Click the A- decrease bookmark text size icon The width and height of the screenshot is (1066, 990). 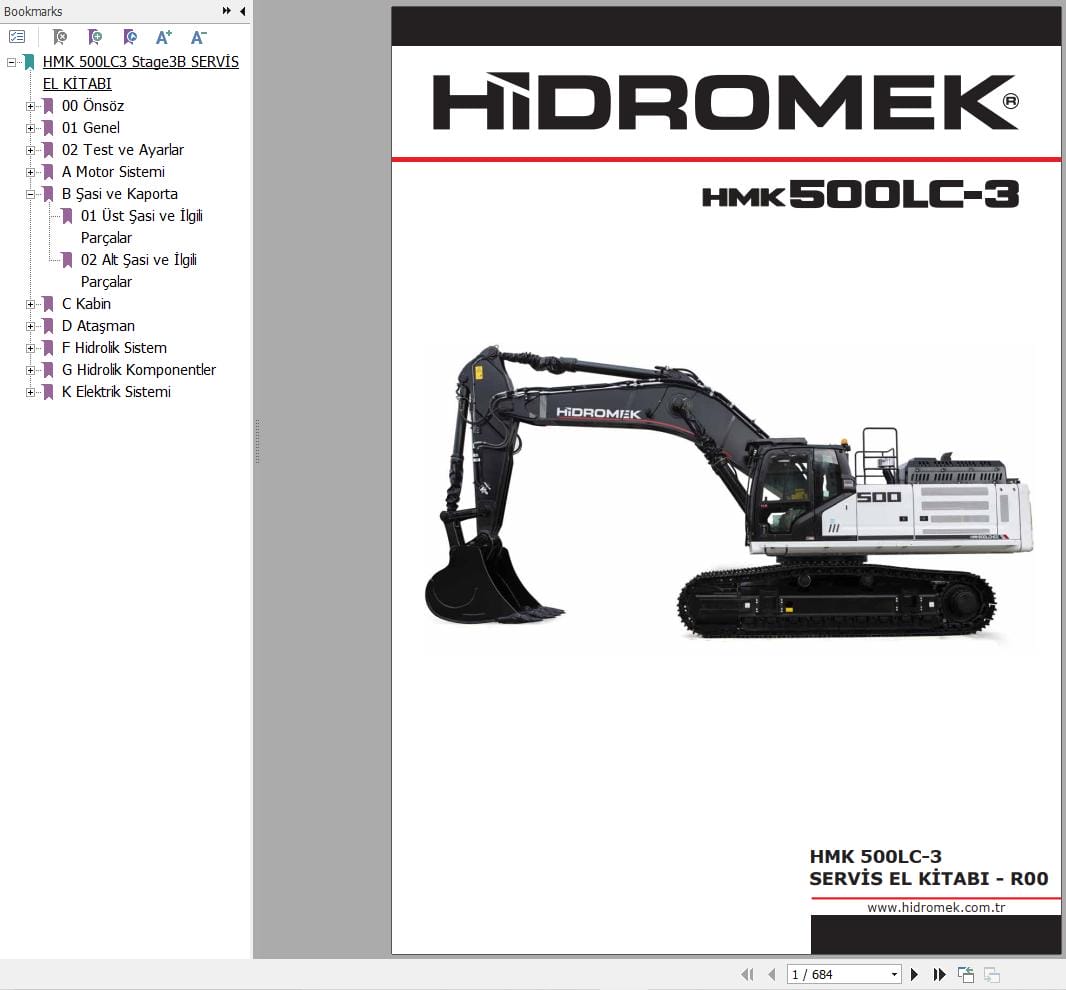(198, 37)
